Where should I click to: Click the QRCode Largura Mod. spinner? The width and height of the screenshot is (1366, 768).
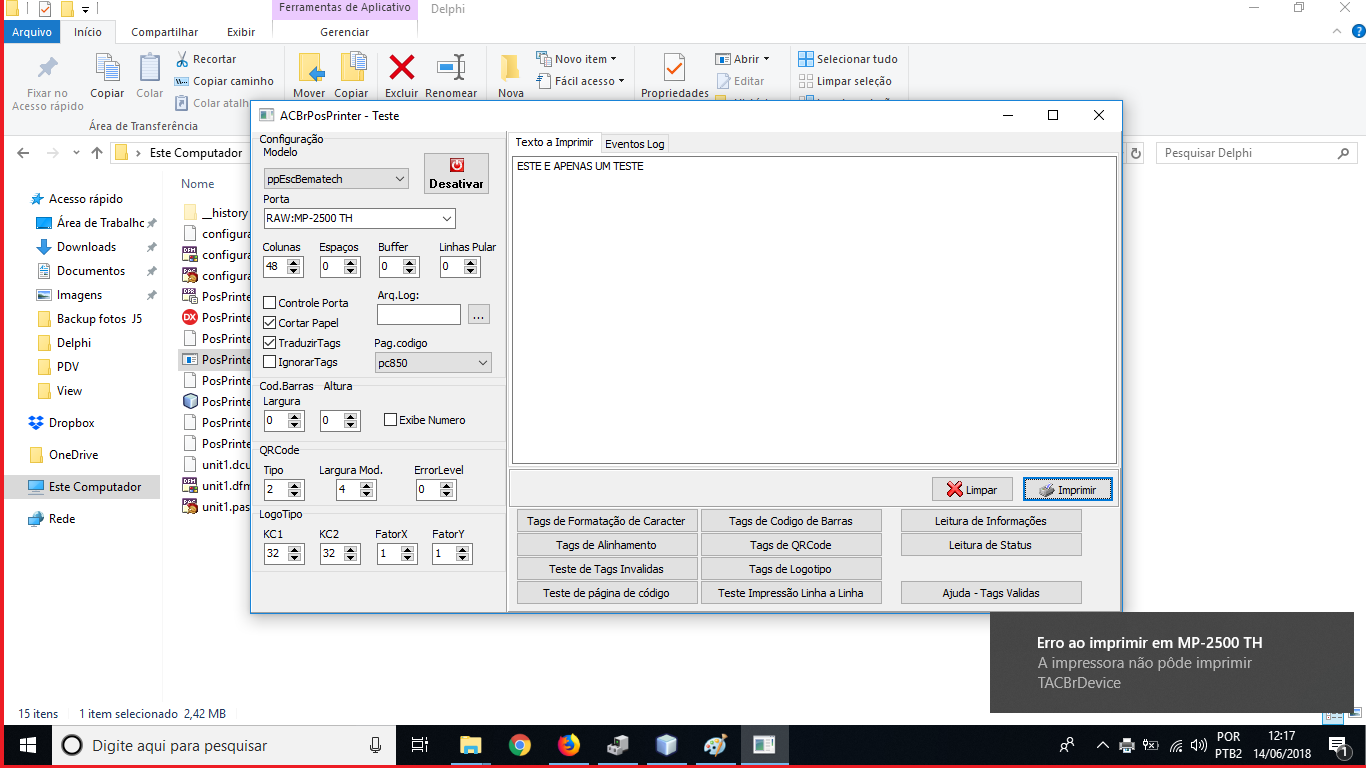(x=356, y=489)
